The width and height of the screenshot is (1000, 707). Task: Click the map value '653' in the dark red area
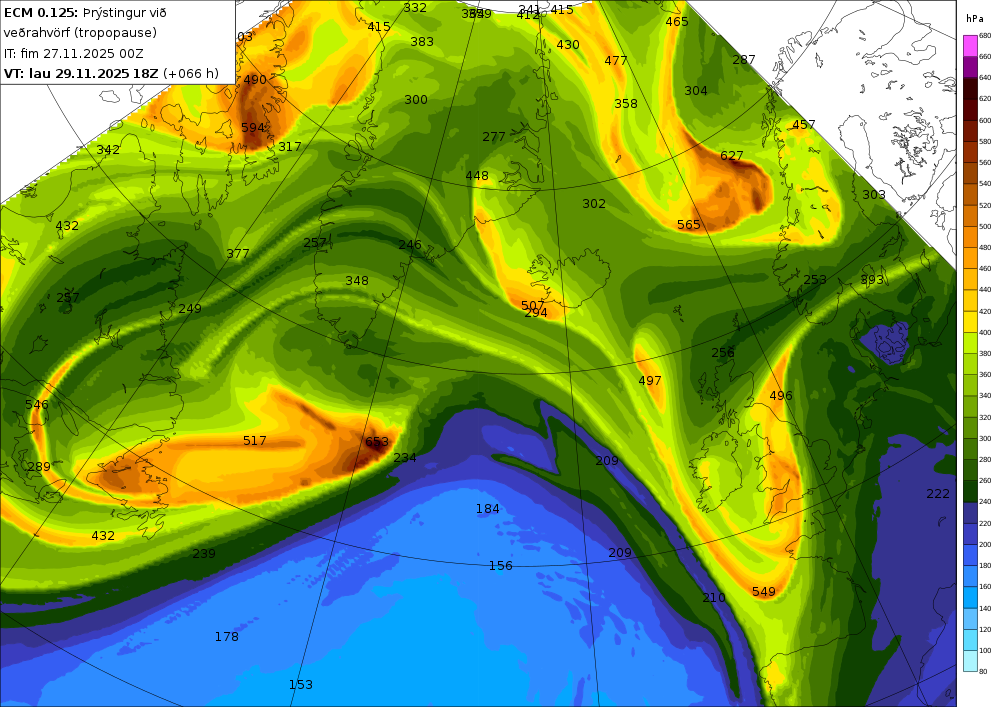[377, 442]
